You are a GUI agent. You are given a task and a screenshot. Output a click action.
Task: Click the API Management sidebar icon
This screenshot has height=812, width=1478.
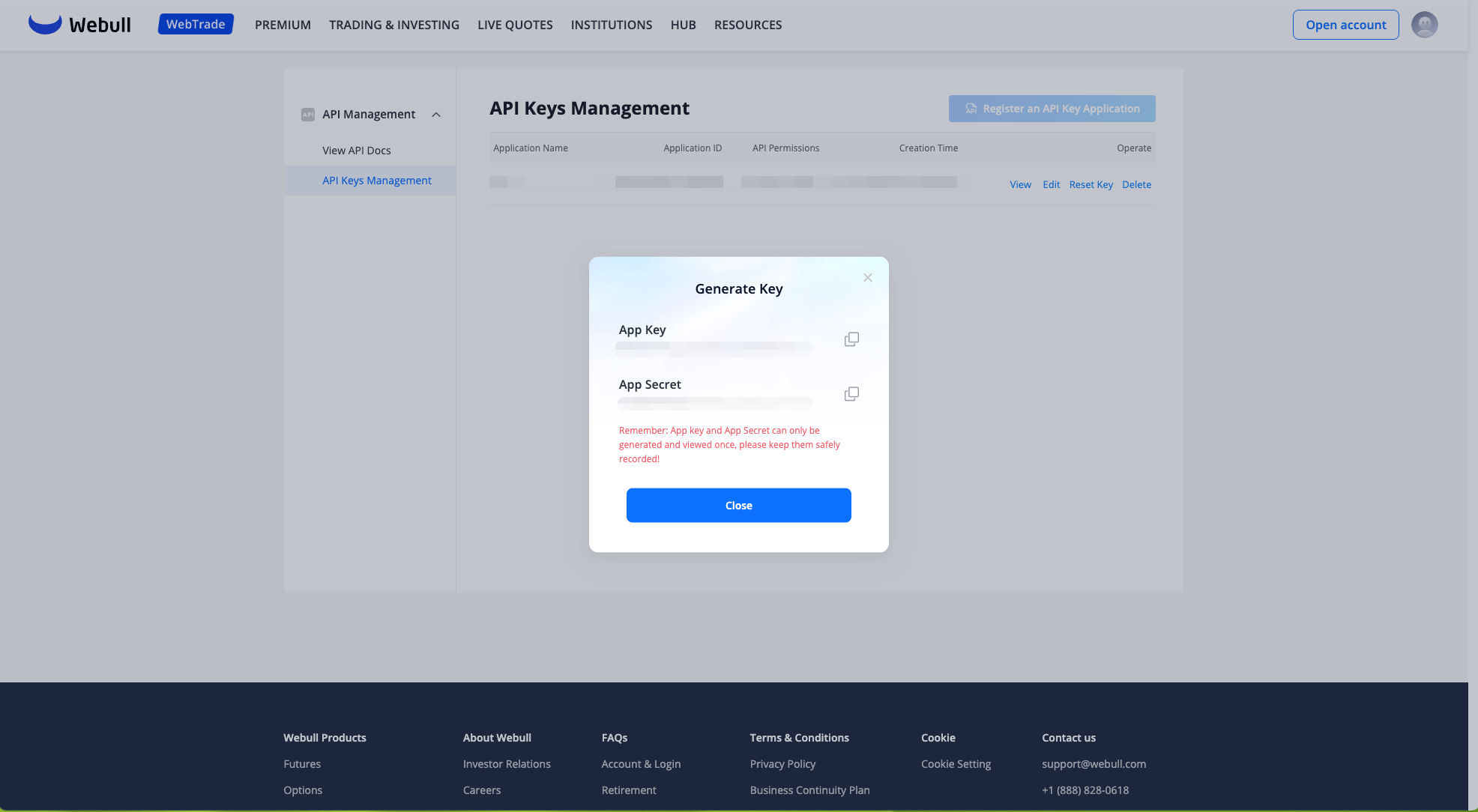(x=307, y=115)
